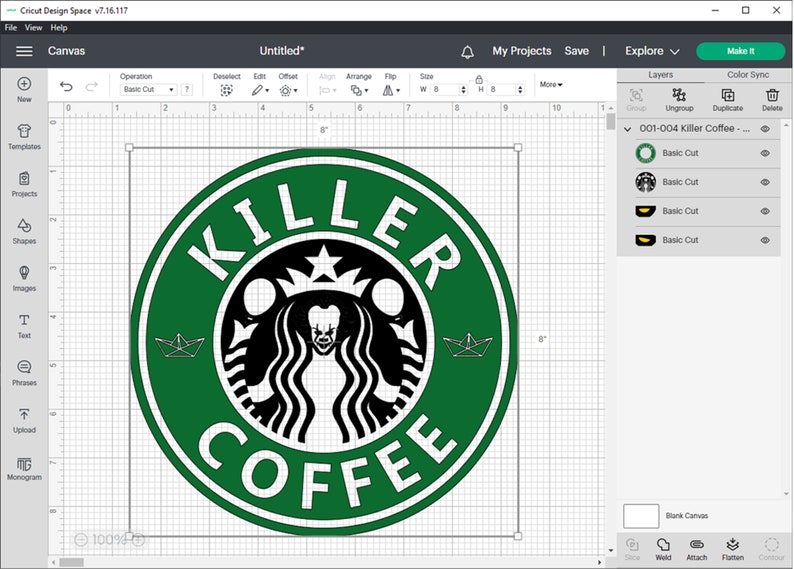Open the Phrases panel
Screen dimensions: 794x569
coord(24,373)
